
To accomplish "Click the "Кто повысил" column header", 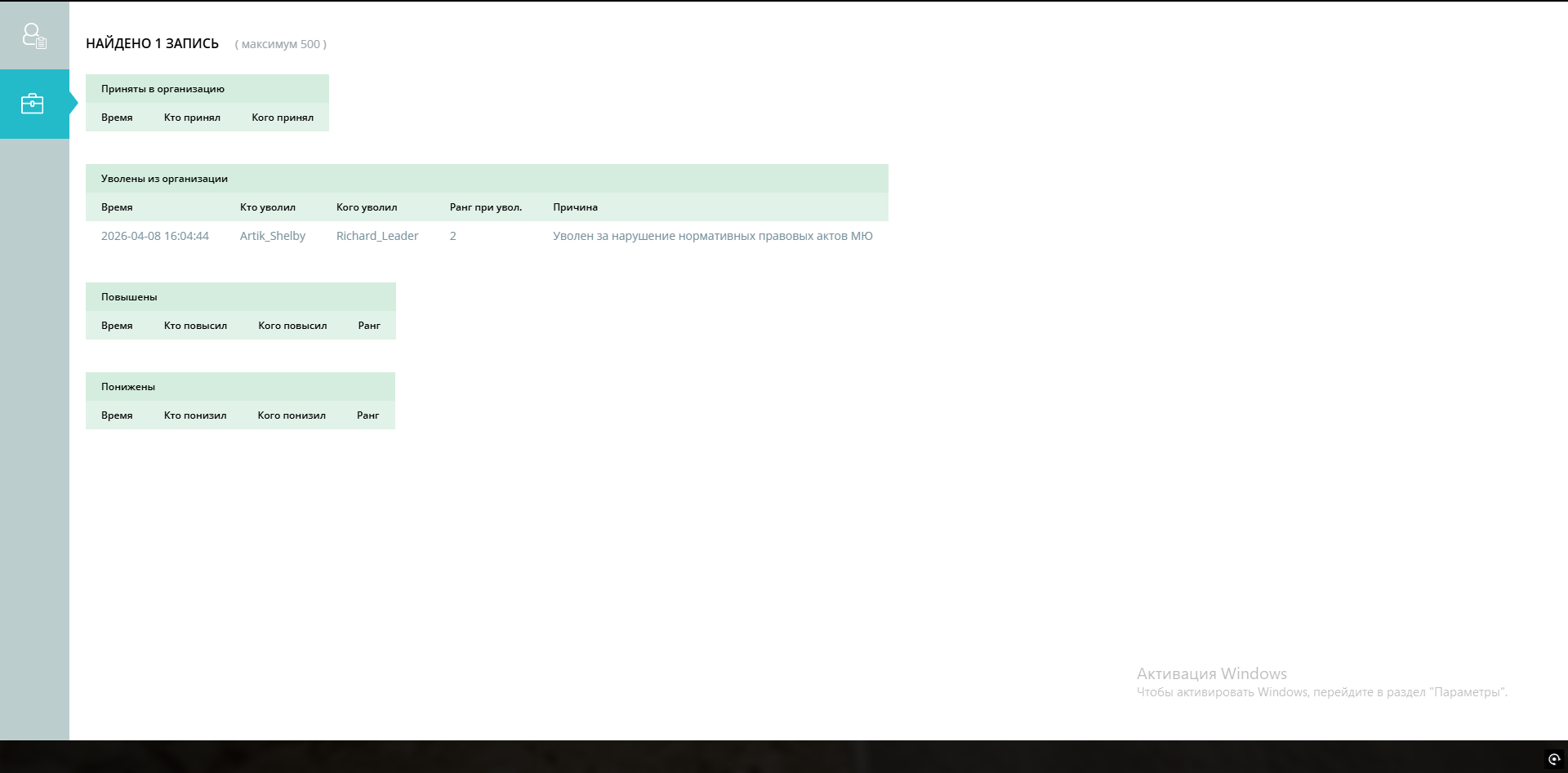I will pos(195,326).
